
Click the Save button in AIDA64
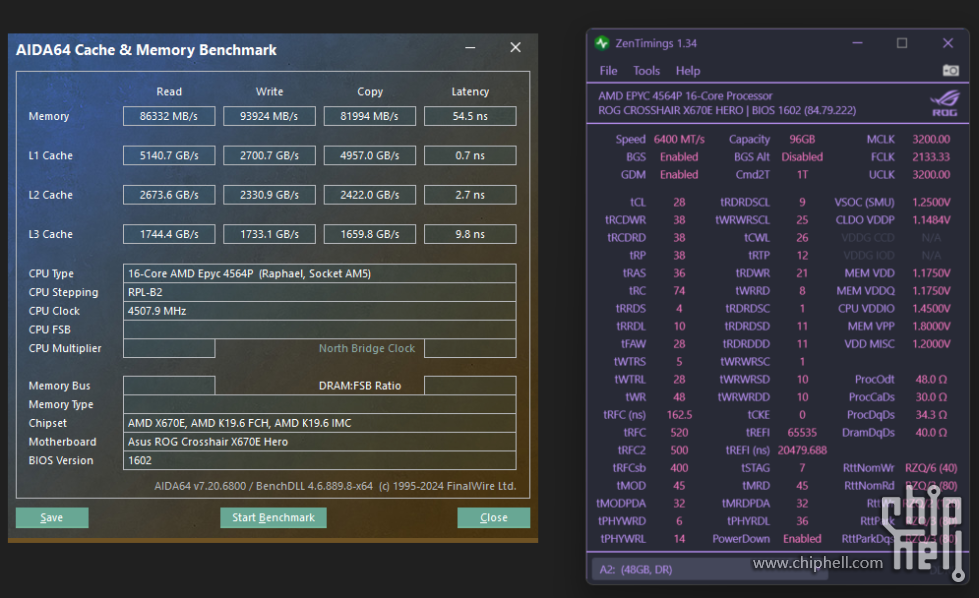(x=52, y=517)
